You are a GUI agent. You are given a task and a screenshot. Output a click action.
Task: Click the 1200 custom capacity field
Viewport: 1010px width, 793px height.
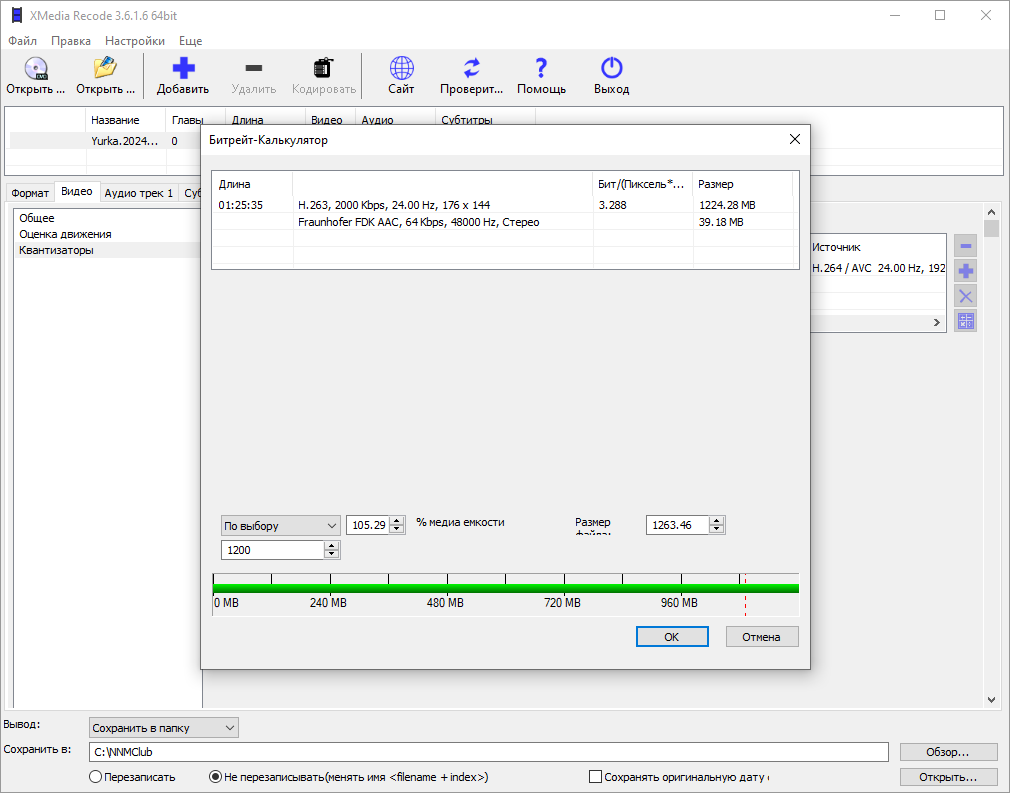point(272,550)
